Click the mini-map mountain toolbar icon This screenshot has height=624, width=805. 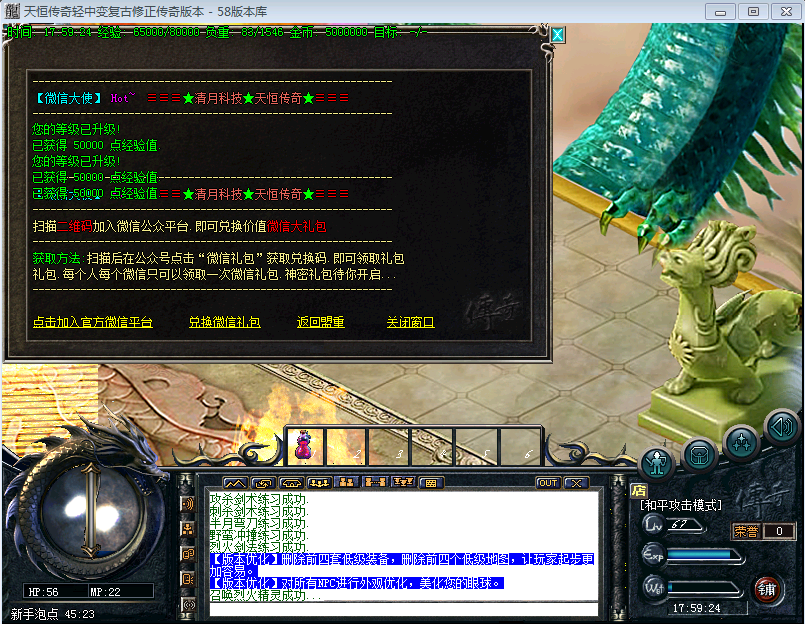coord(235,483)
